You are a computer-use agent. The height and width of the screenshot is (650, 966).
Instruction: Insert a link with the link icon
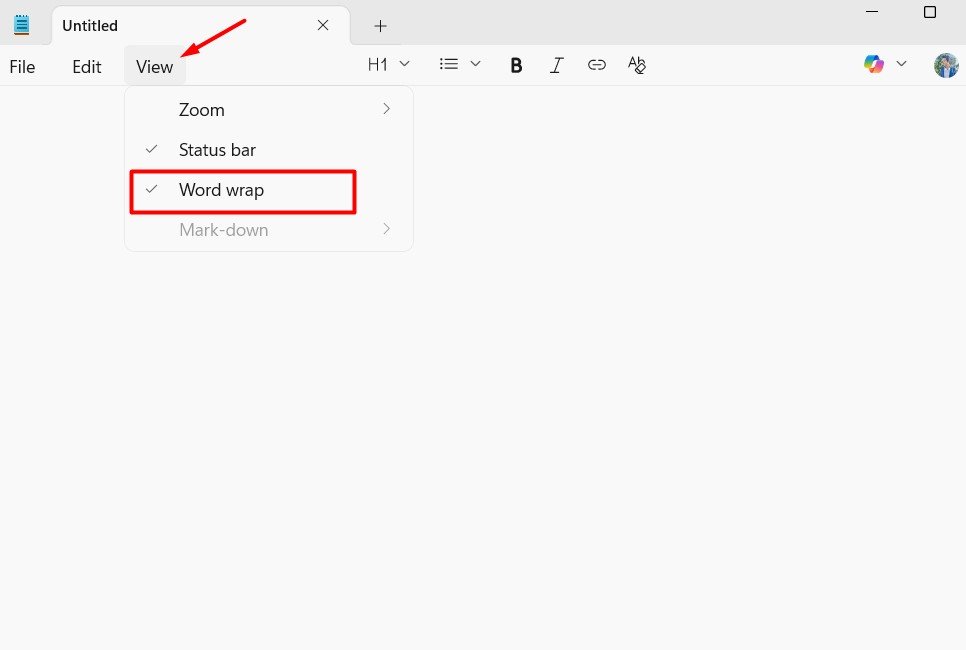pyautogui.click(x=596, y=65)
